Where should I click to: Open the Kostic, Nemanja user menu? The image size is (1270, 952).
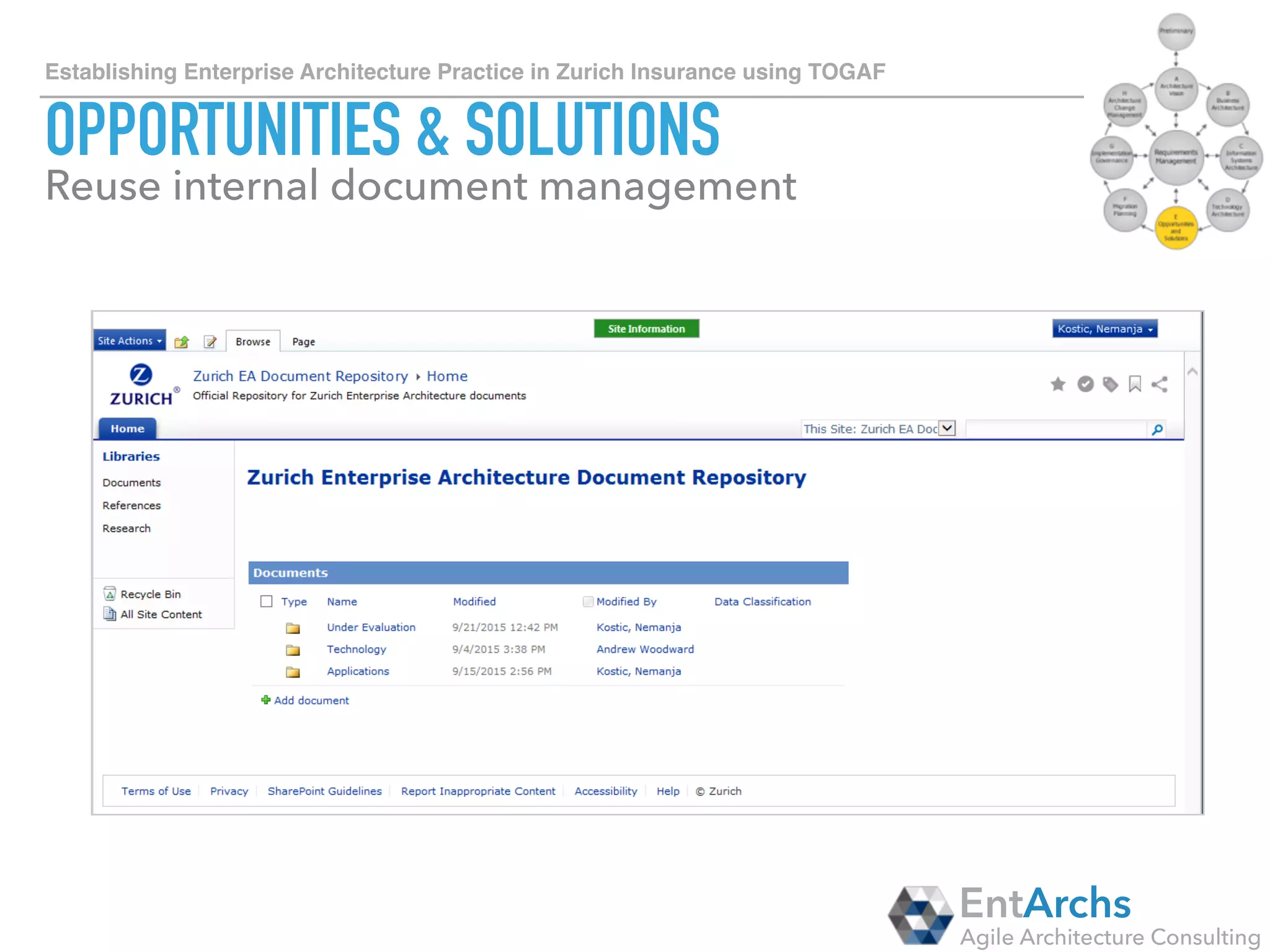(x=1105, y=329)
